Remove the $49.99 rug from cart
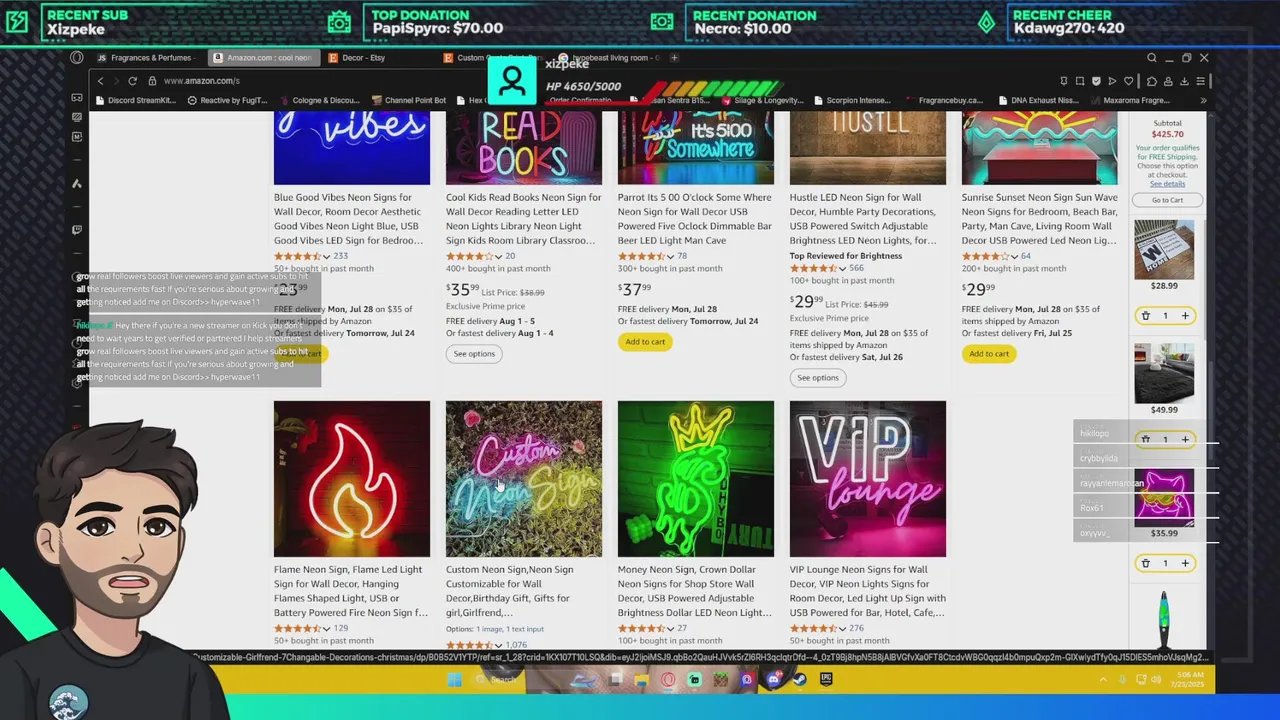This screenshot has height=720, width=1280. pyautogui.click(x=1146, y=439)
